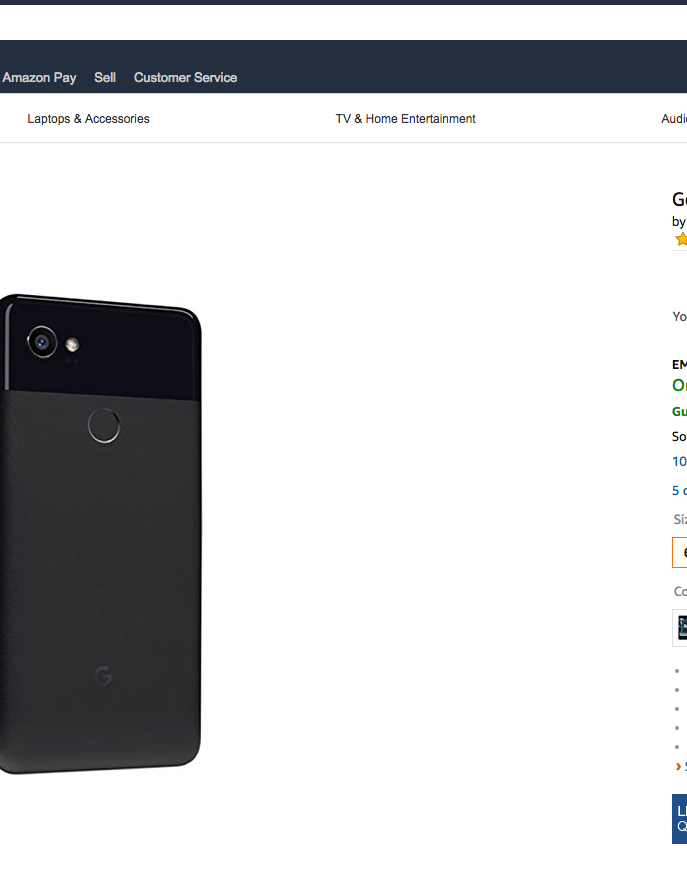This screenshot has height=887, width=687.
Task: Open the blue link starting with "10"
Action: click(679, 461)
